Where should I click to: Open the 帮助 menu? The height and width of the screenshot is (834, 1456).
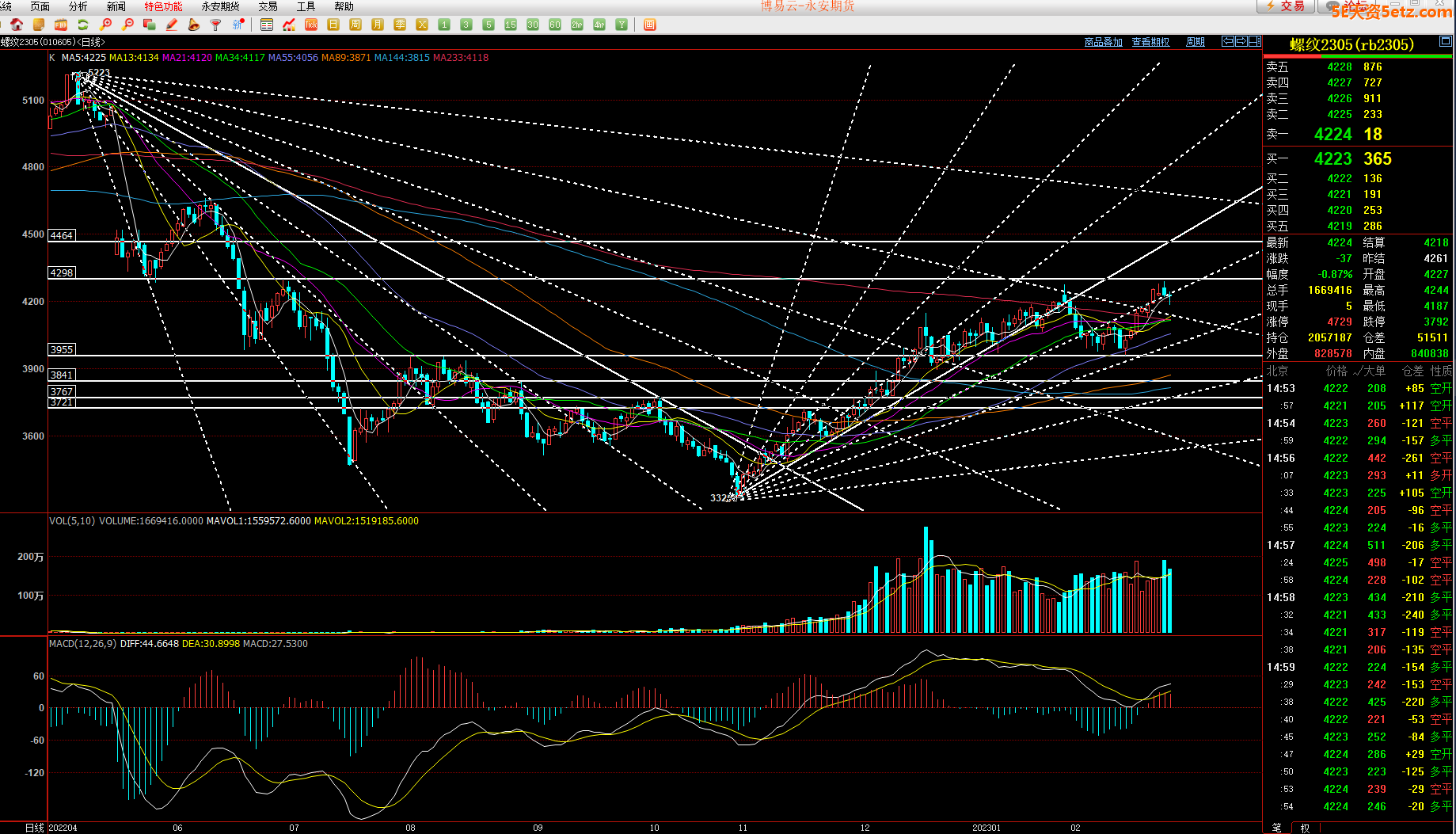point(344,6)
